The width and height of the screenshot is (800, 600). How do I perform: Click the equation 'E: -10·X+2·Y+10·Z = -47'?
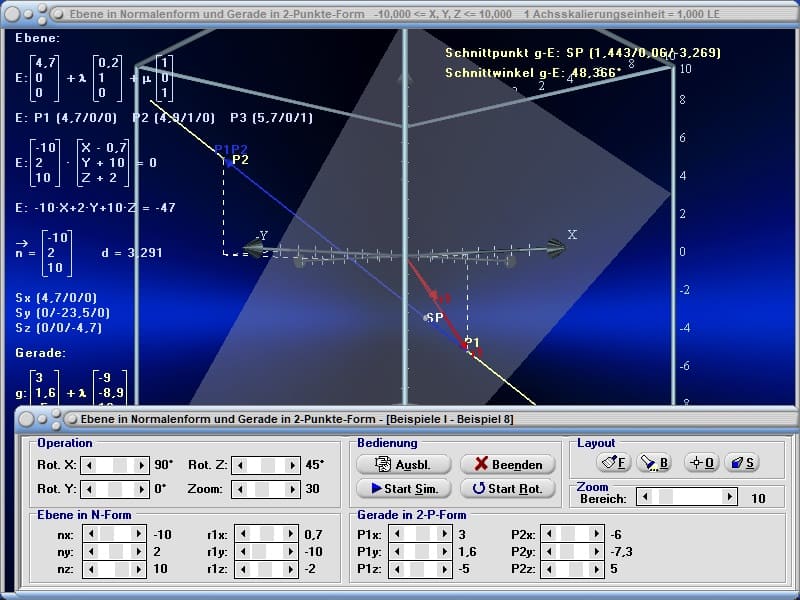coord(95,208)
